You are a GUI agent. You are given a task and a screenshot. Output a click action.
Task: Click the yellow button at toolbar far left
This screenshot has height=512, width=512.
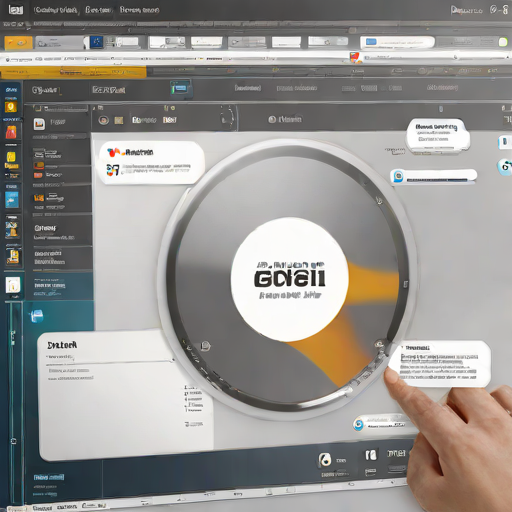coord(18,43)
